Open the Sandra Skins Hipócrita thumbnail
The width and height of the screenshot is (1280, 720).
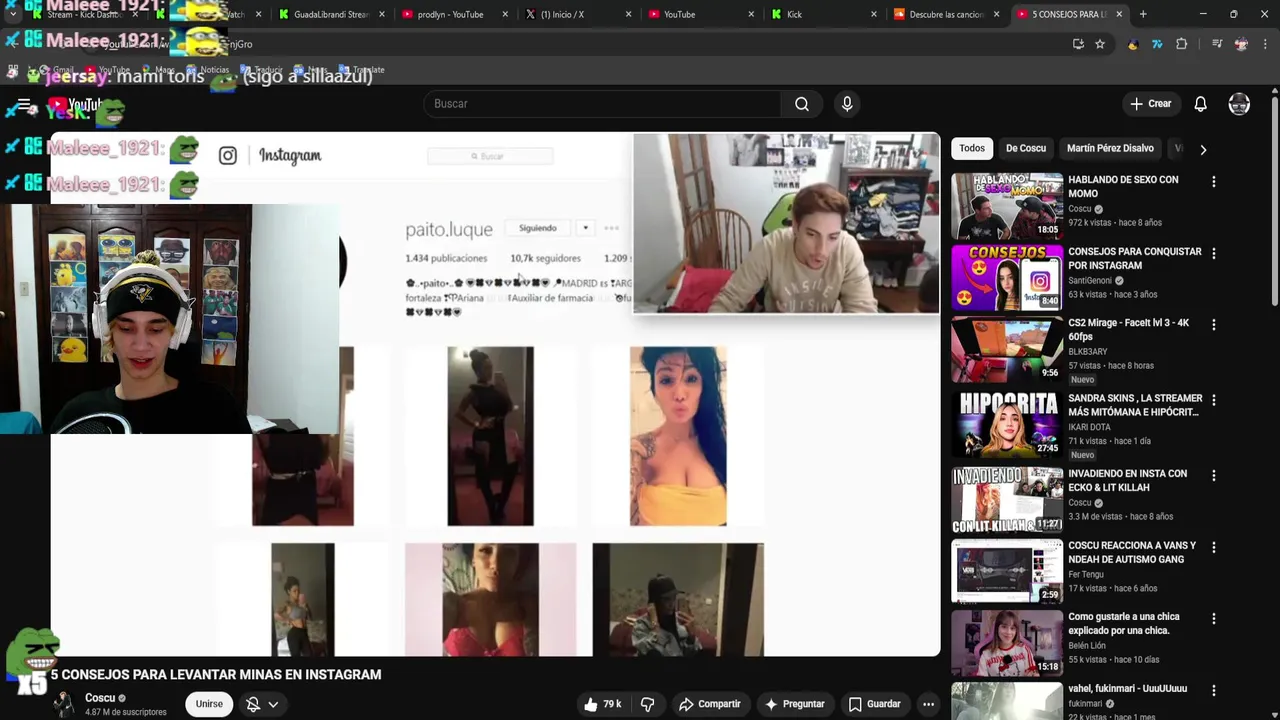(1007, 424)
